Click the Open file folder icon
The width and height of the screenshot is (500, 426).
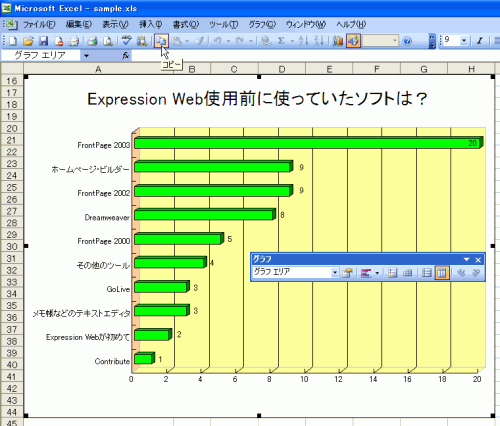pos(28,41)
